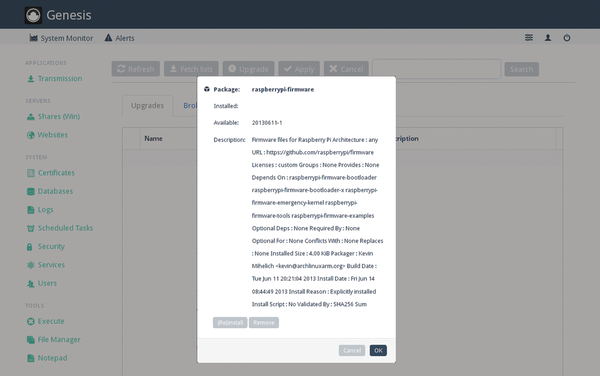Click the power icon in top bar

coord(567,37)
